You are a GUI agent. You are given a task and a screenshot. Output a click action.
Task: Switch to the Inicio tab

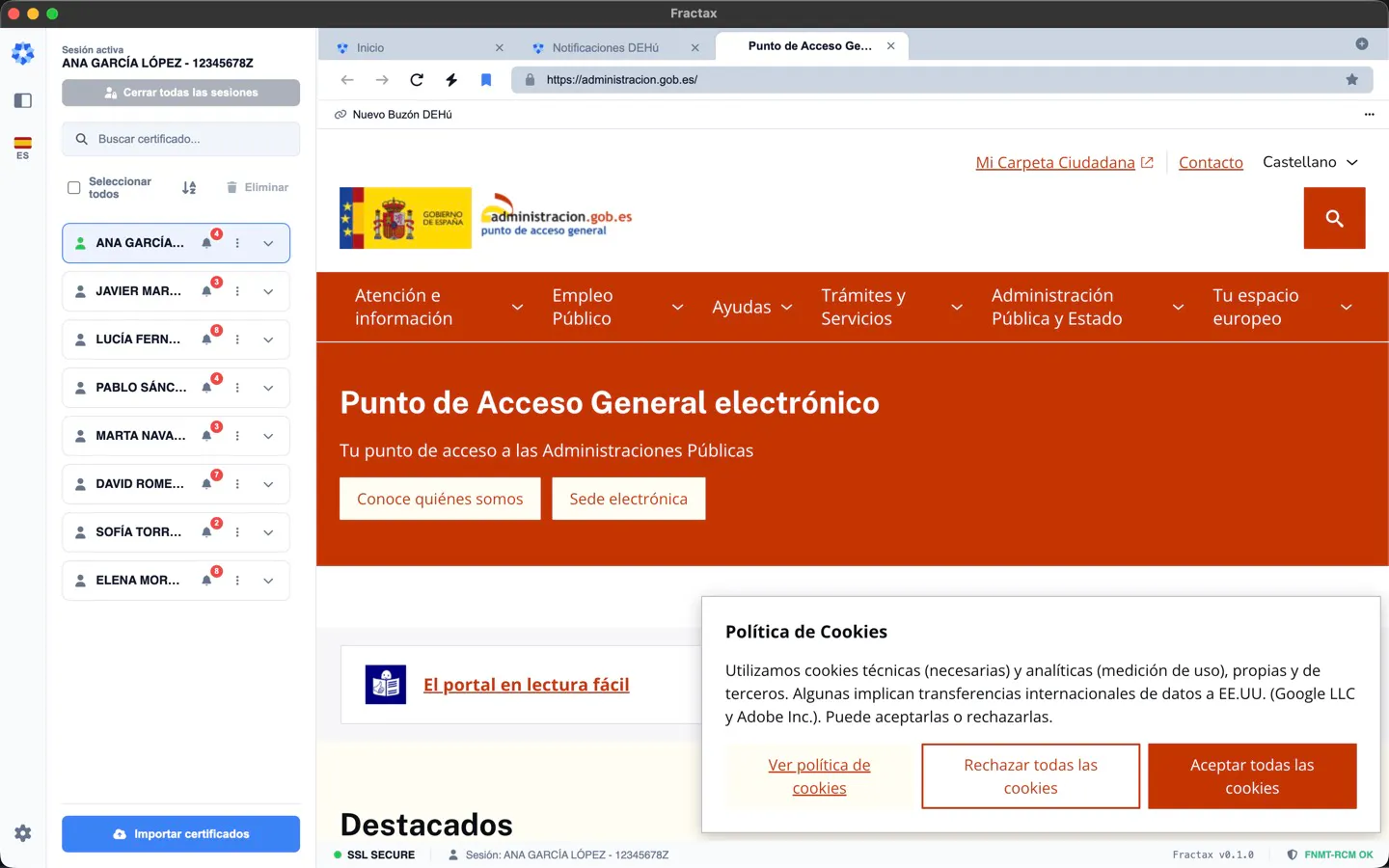(x=420, y=47)
